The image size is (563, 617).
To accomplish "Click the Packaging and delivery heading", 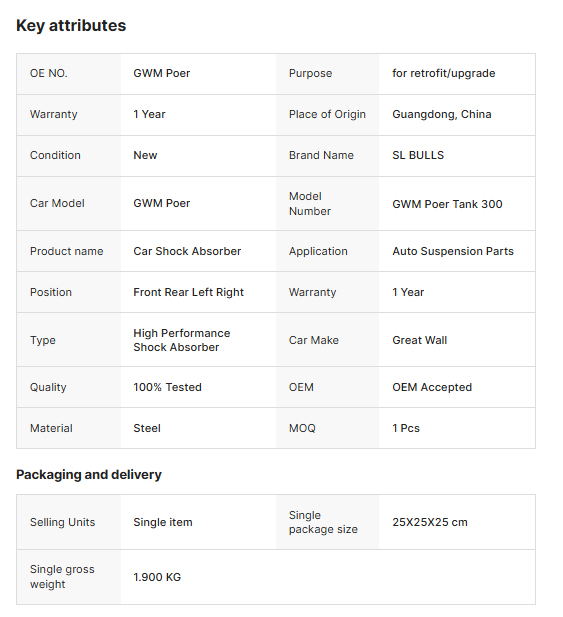I will pos(89,475).
